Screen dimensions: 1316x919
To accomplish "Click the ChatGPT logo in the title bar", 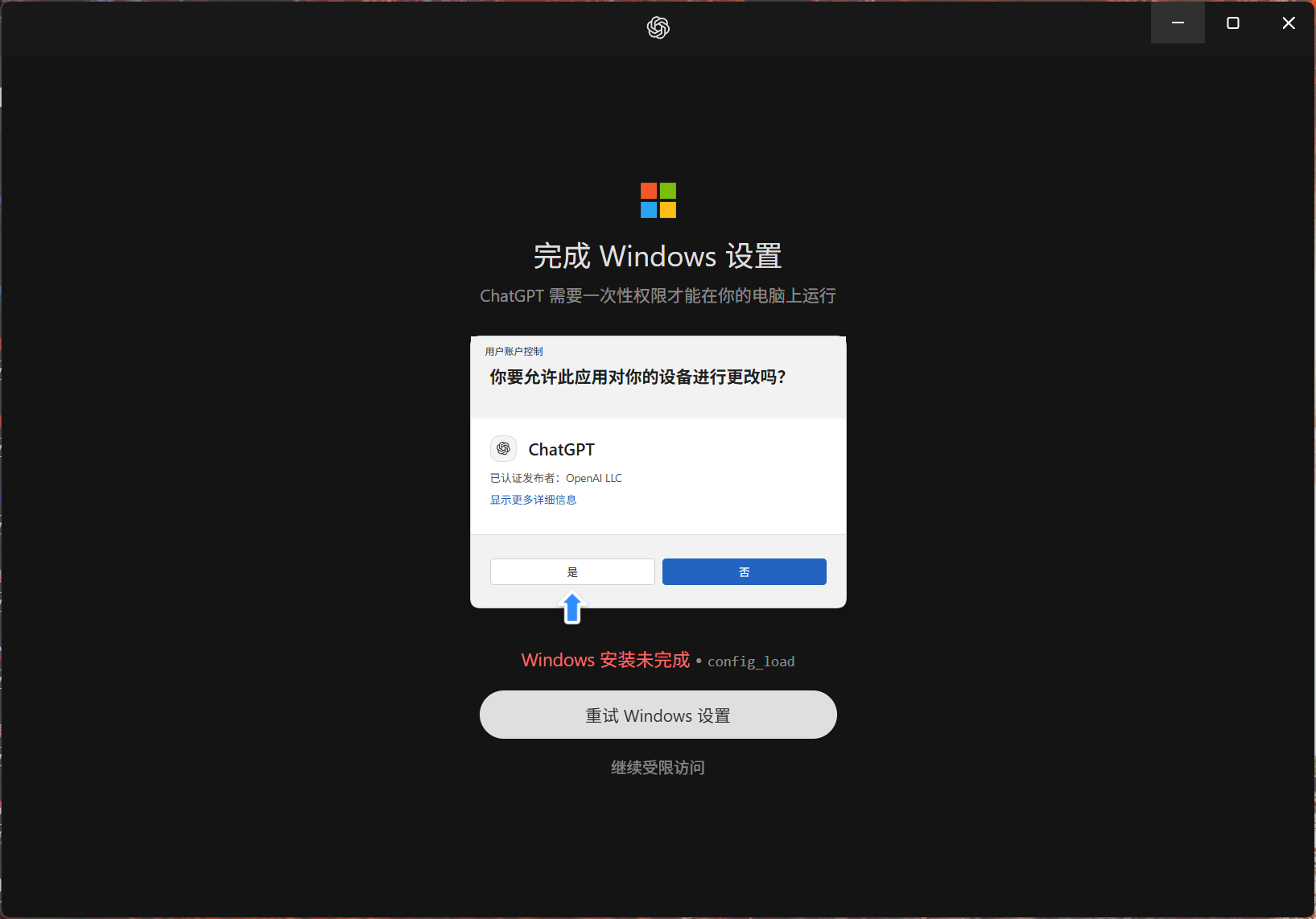I will (658, 27).
